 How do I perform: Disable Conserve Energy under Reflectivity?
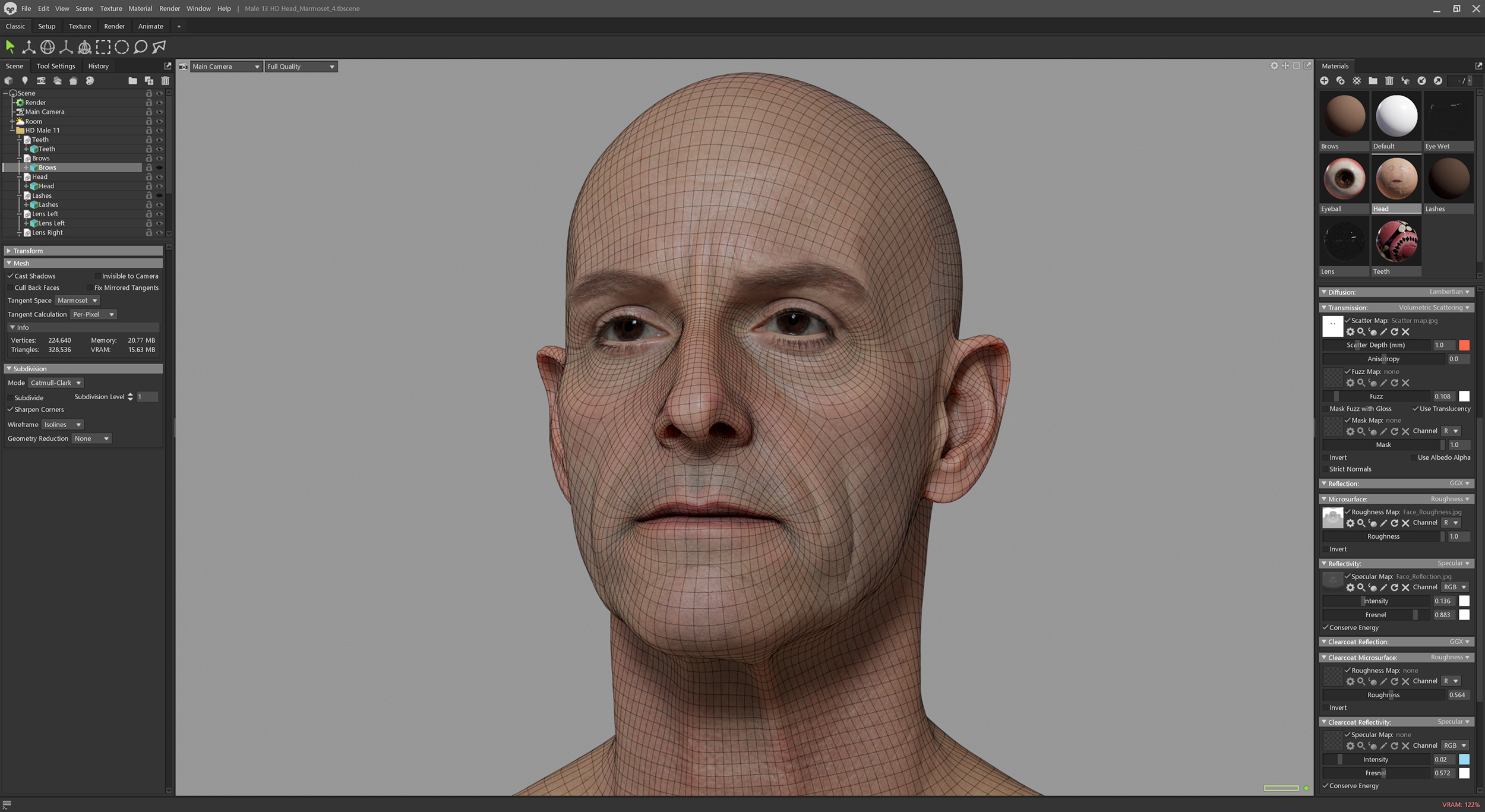coord(1325,627)
